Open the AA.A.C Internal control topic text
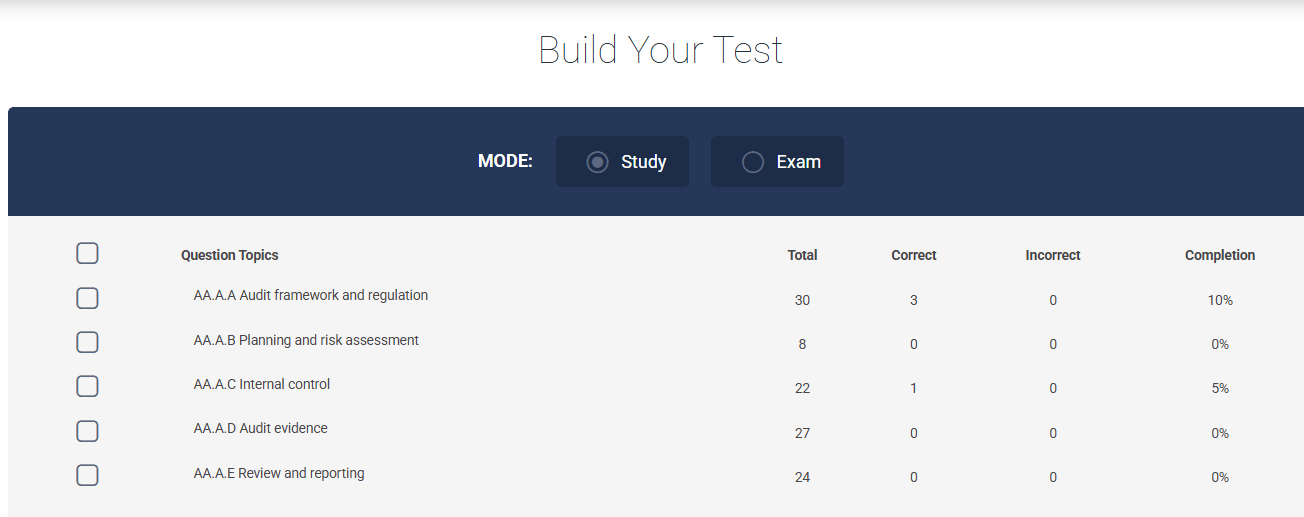Screen dimensions: 1304x517 point(261,384)
